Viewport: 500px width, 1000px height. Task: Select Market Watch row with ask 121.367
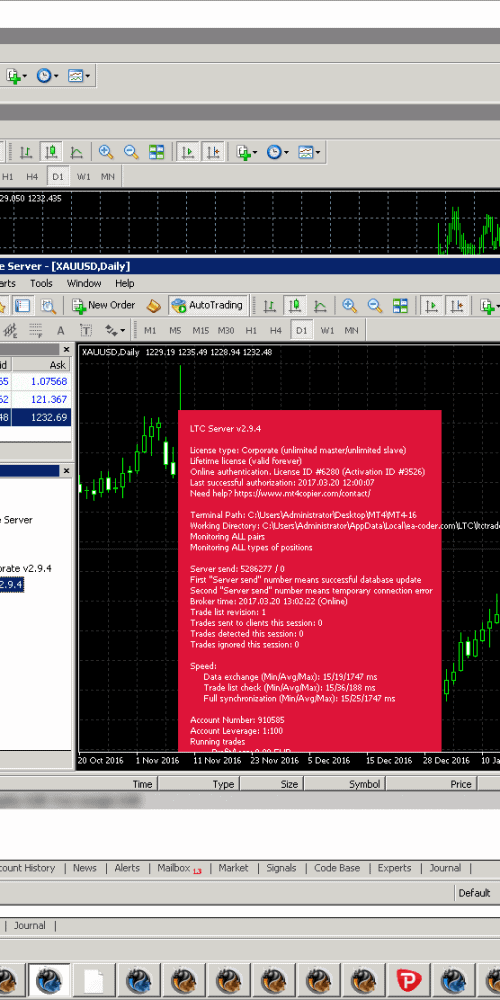pos(36,399)
